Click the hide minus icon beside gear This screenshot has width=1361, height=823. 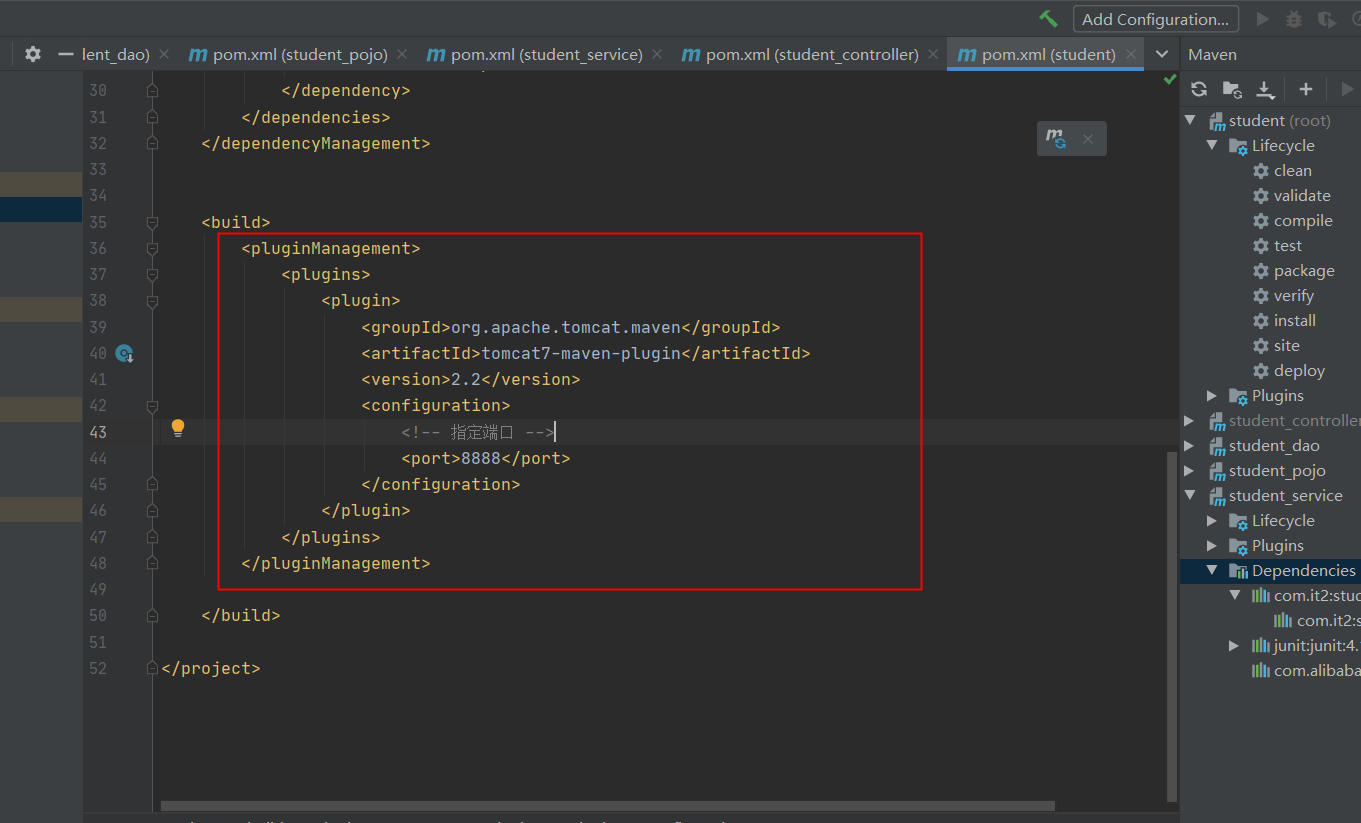point(66,54)
